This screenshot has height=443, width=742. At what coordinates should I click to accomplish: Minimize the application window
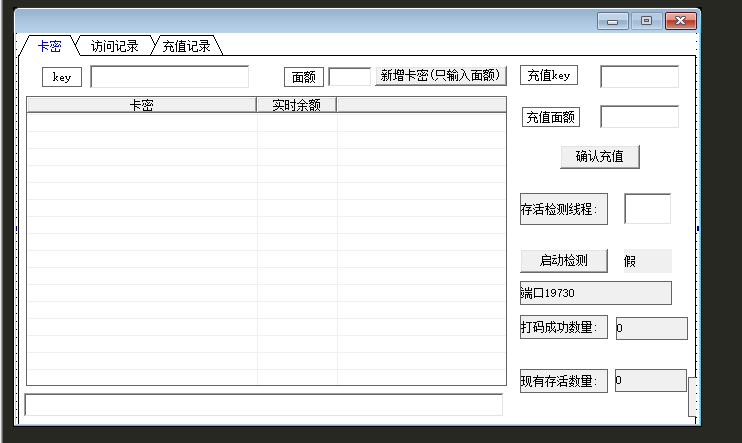coord(612,21)
